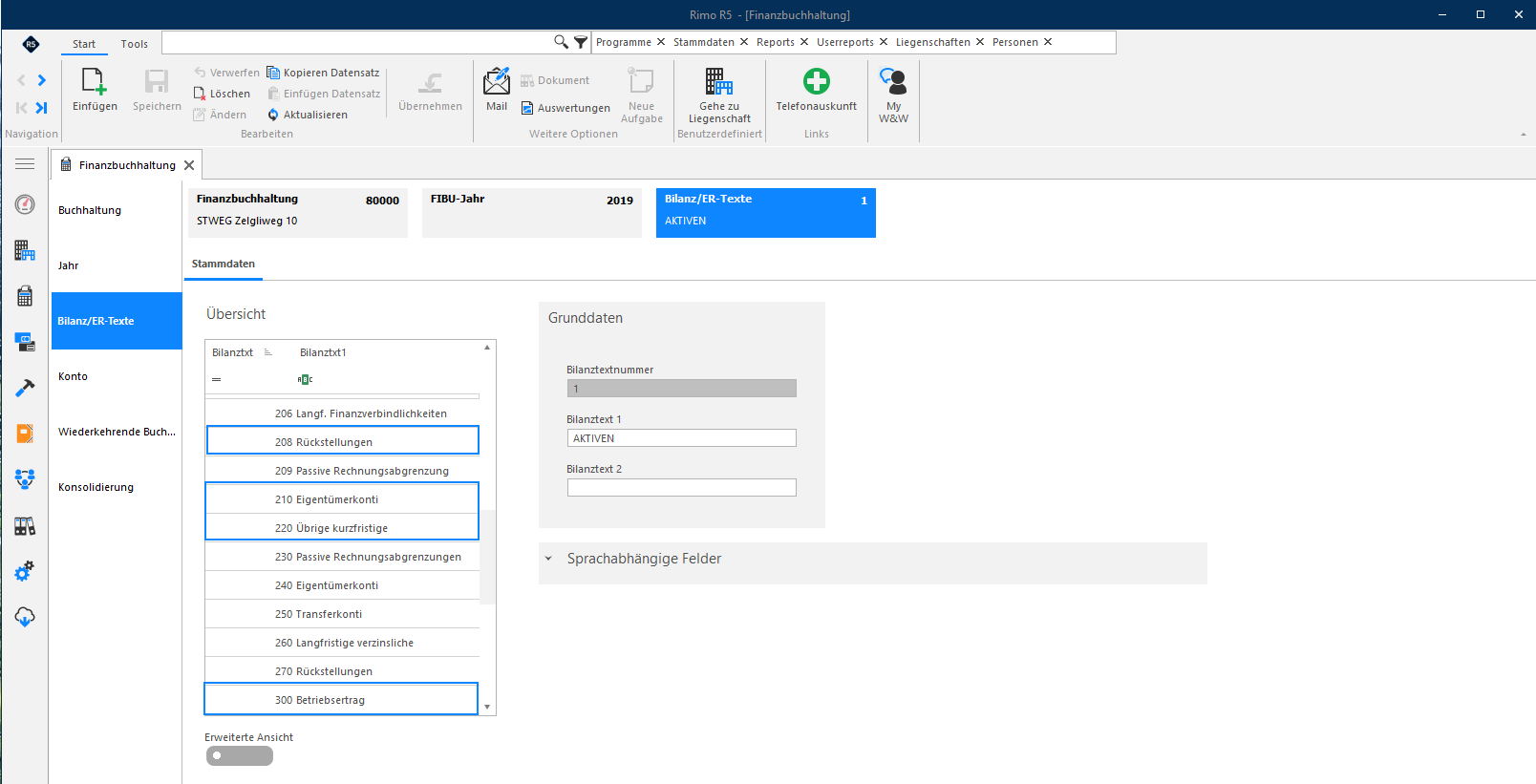Select Konto in the side navigation
This screenshot has width=1536, height=784.
coord(117,376)
